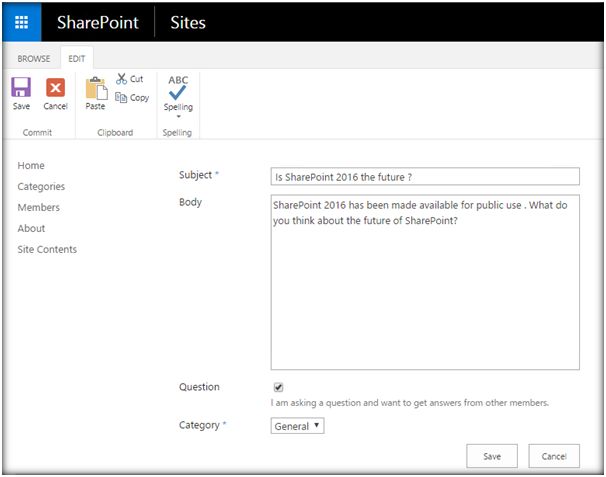The height and width of the screenshot is (477, 606).
Task: Click the red Cancel ribbon icon
Action: (55, 88)
